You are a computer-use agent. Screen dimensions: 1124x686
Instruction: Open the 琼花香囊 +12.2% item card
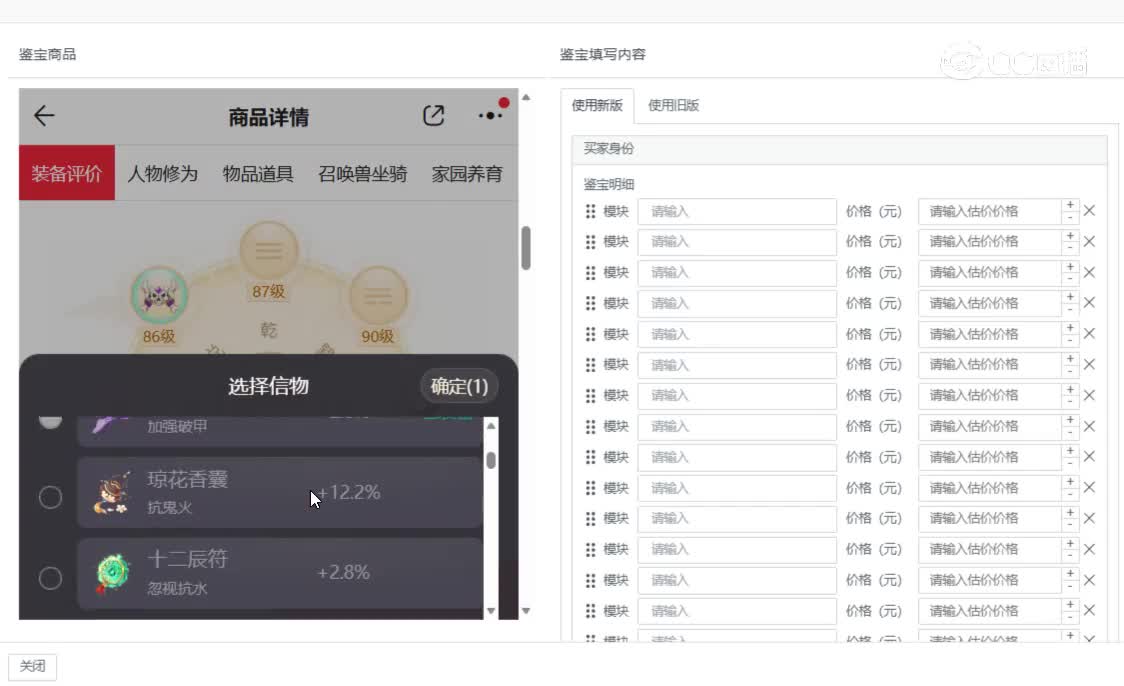coord(280,493)
